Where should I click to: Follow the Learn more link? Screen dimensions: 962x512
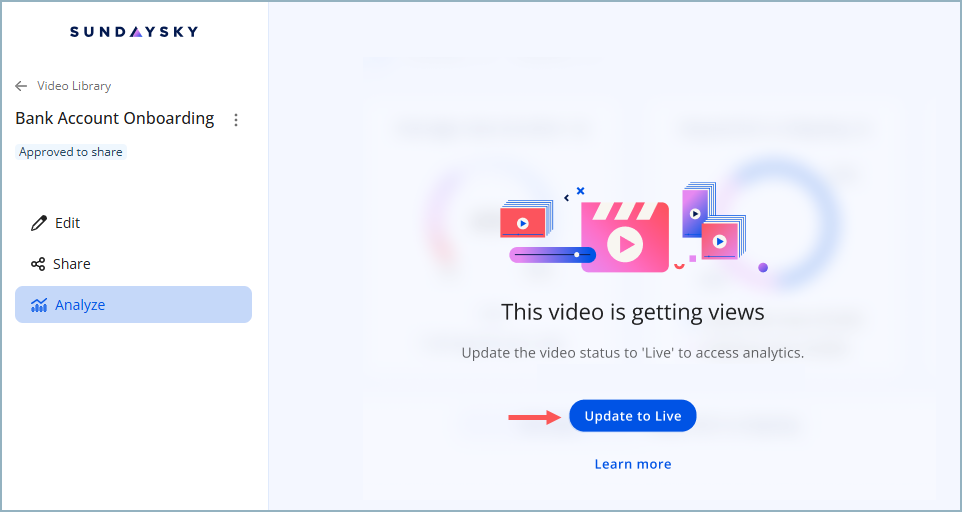tap(633, 464)
